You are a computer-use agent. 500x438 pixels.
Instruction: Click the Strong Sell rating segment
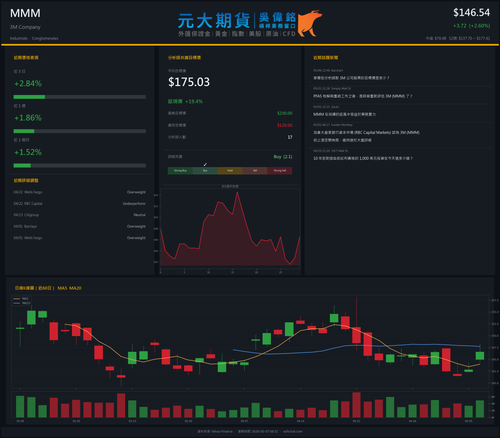(x=280, y=171)
